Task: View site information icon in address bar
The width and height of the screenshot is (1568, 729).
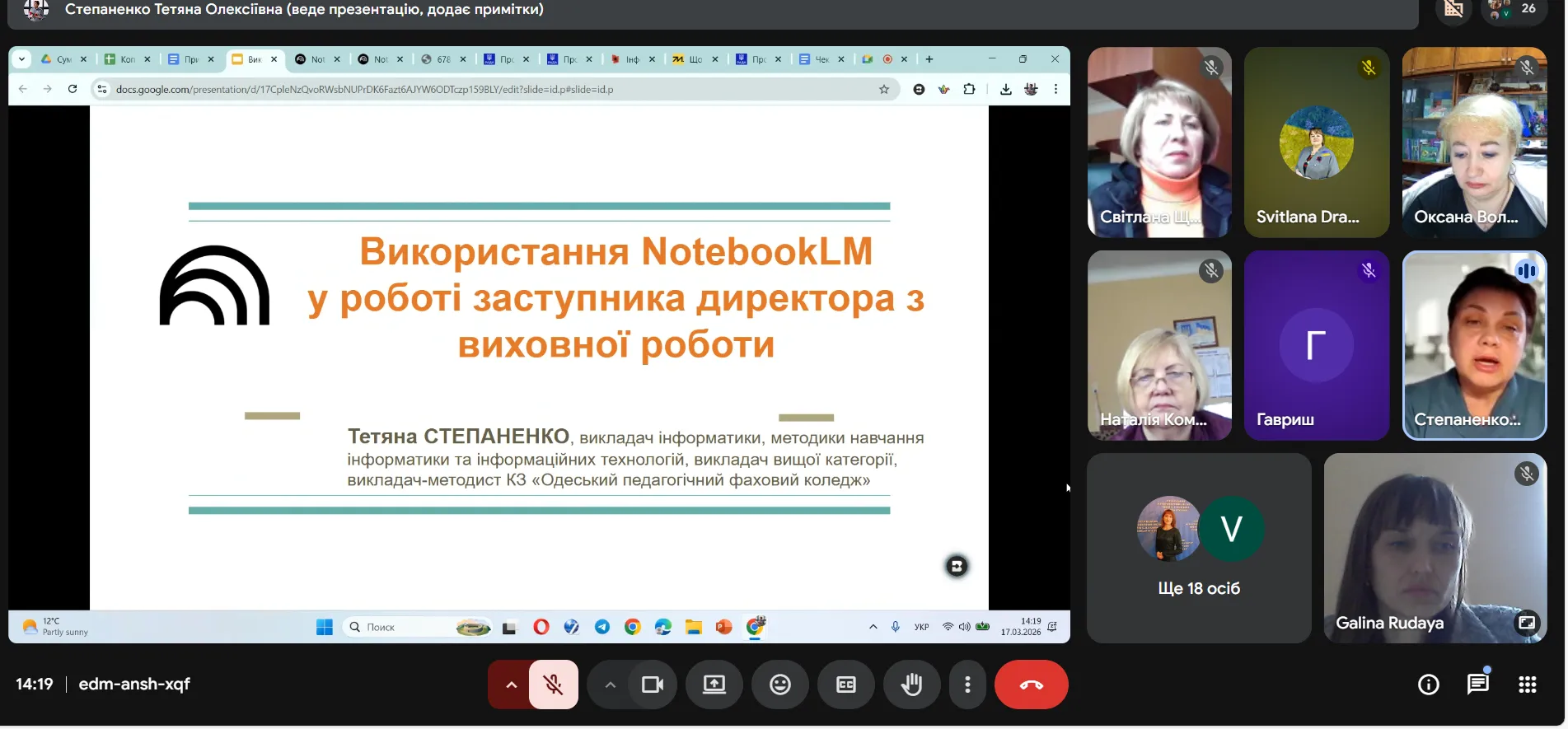Action: pos(102,89)
